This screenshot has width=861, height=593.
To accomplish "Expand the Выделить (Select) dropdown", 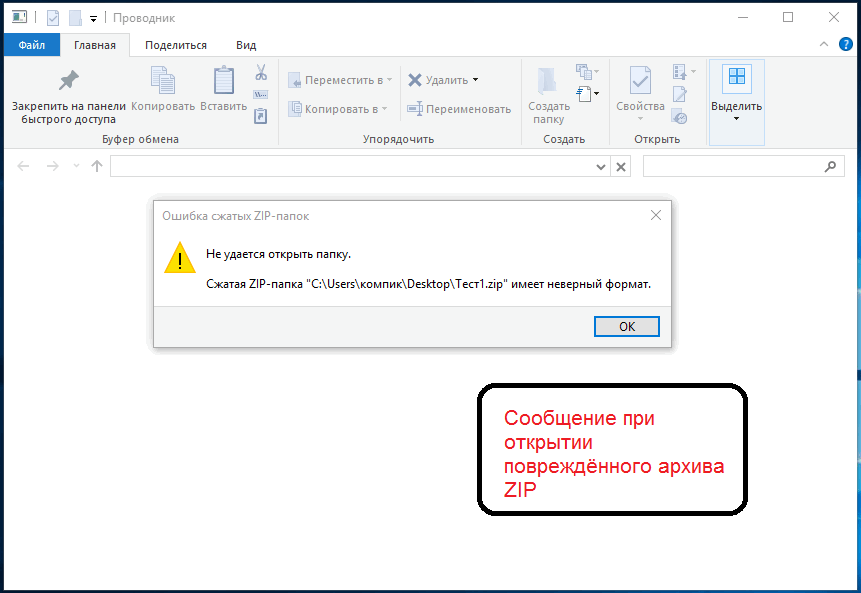I will click(x=736, y=118).
